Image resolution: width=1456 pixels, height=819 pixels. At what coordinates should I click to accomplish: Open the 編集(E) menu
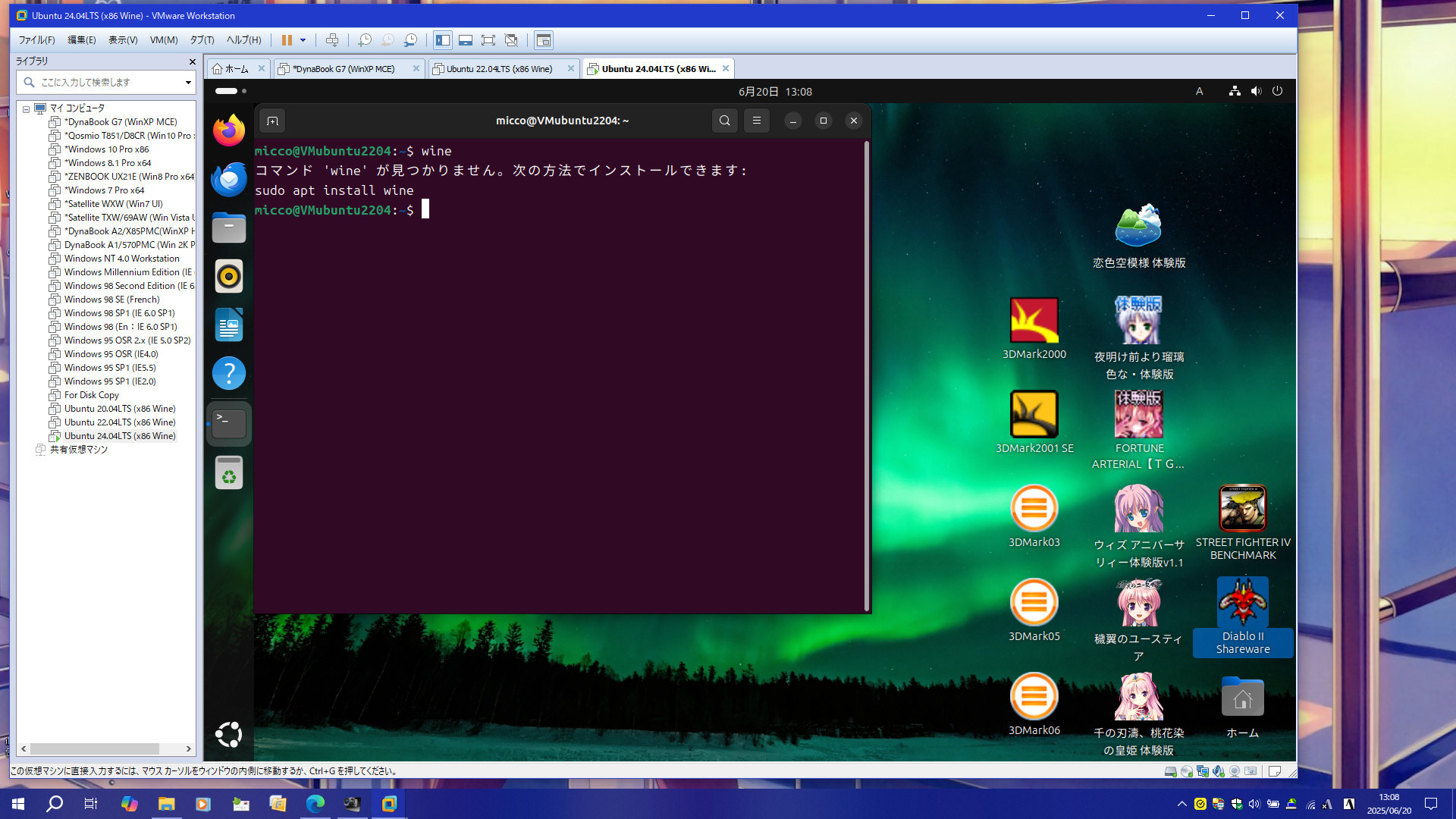tap(81, 40)
